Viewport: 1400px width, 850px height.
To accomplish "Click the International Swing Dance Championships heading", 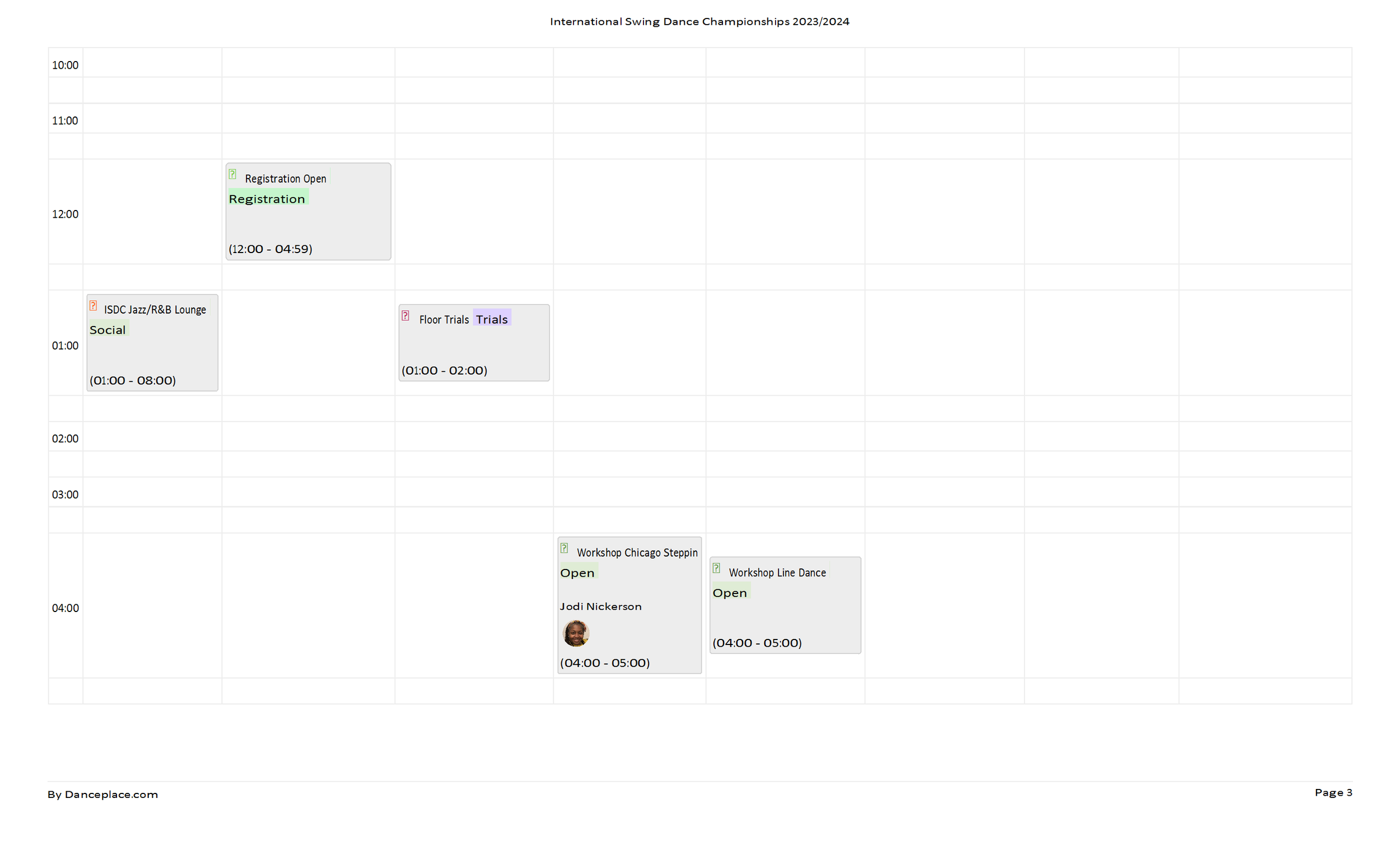I will (699, 22).
